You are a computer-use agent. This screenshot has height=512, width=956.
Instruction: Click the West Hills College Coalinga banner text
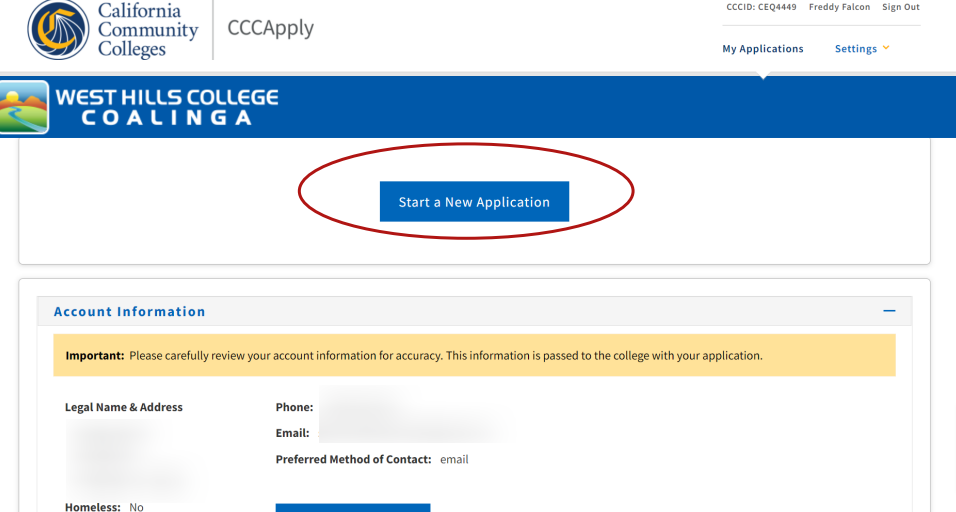tap(166, 107)
